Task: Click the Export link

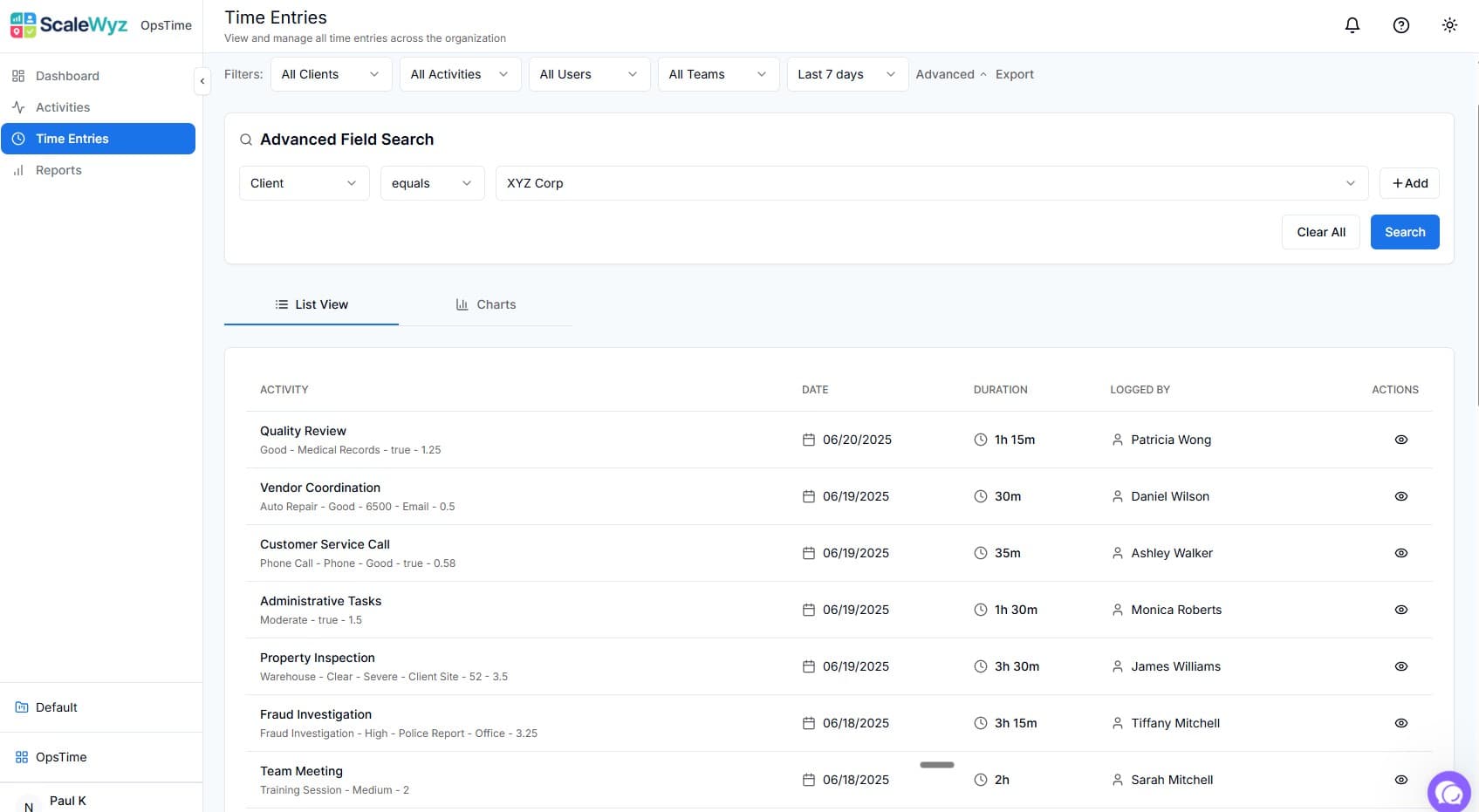Action: 1014,74
